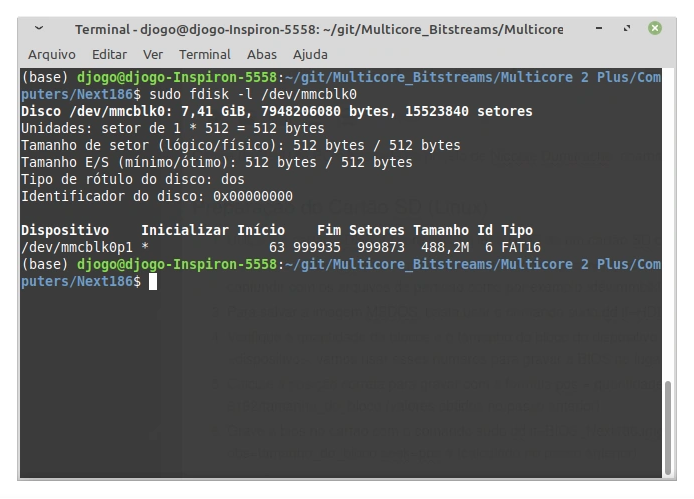
Task: Open the Abas menu
Action: (262, 54)
